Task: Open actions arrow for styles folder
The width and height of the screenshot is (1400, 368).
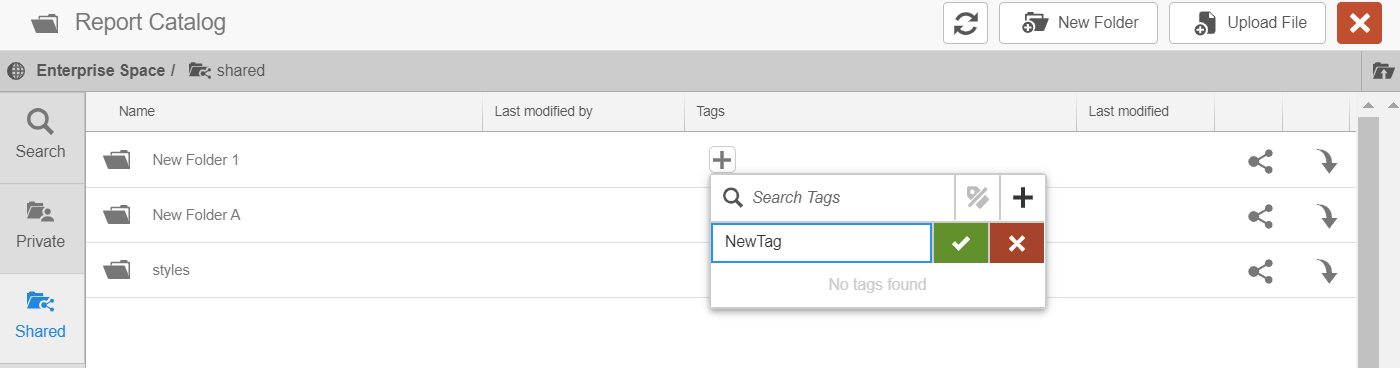Action: click(x=1328, y=271)
